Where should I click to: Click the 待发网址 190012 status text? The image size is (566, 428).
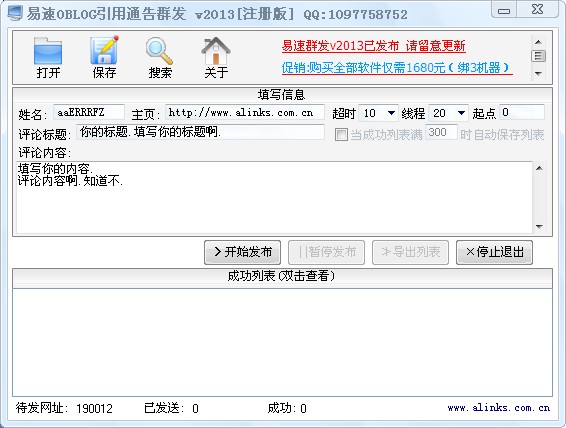(64, 408)
